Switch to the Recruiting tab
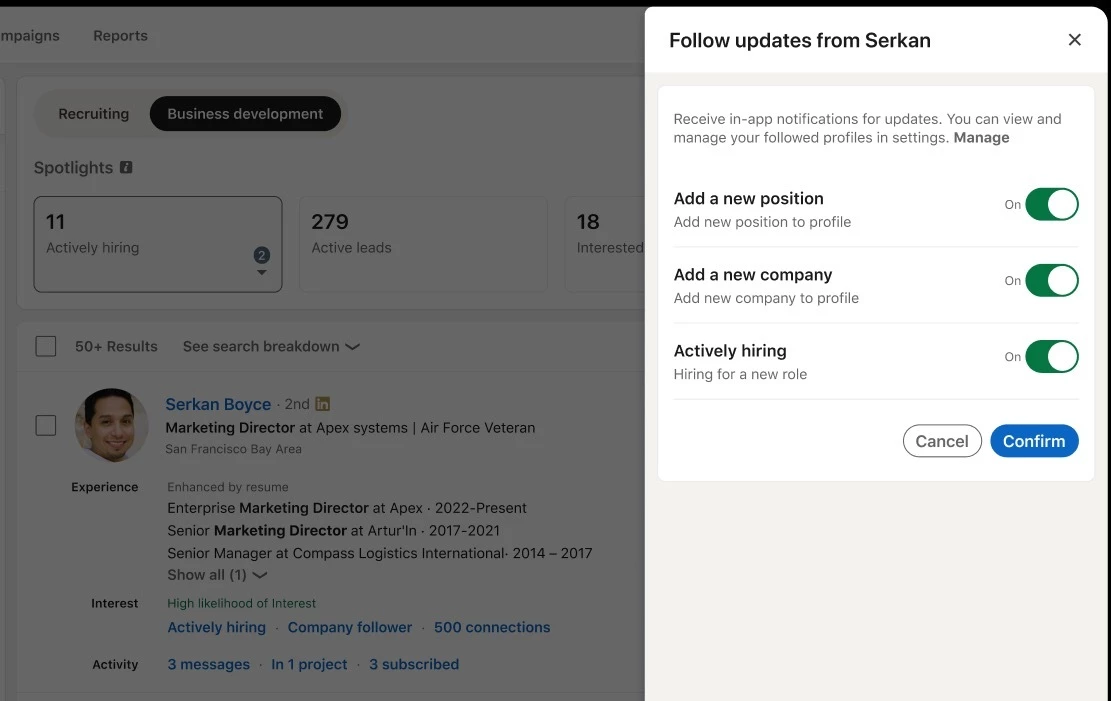The height and width of the screenshot is (701, 1111). point(95,113)
